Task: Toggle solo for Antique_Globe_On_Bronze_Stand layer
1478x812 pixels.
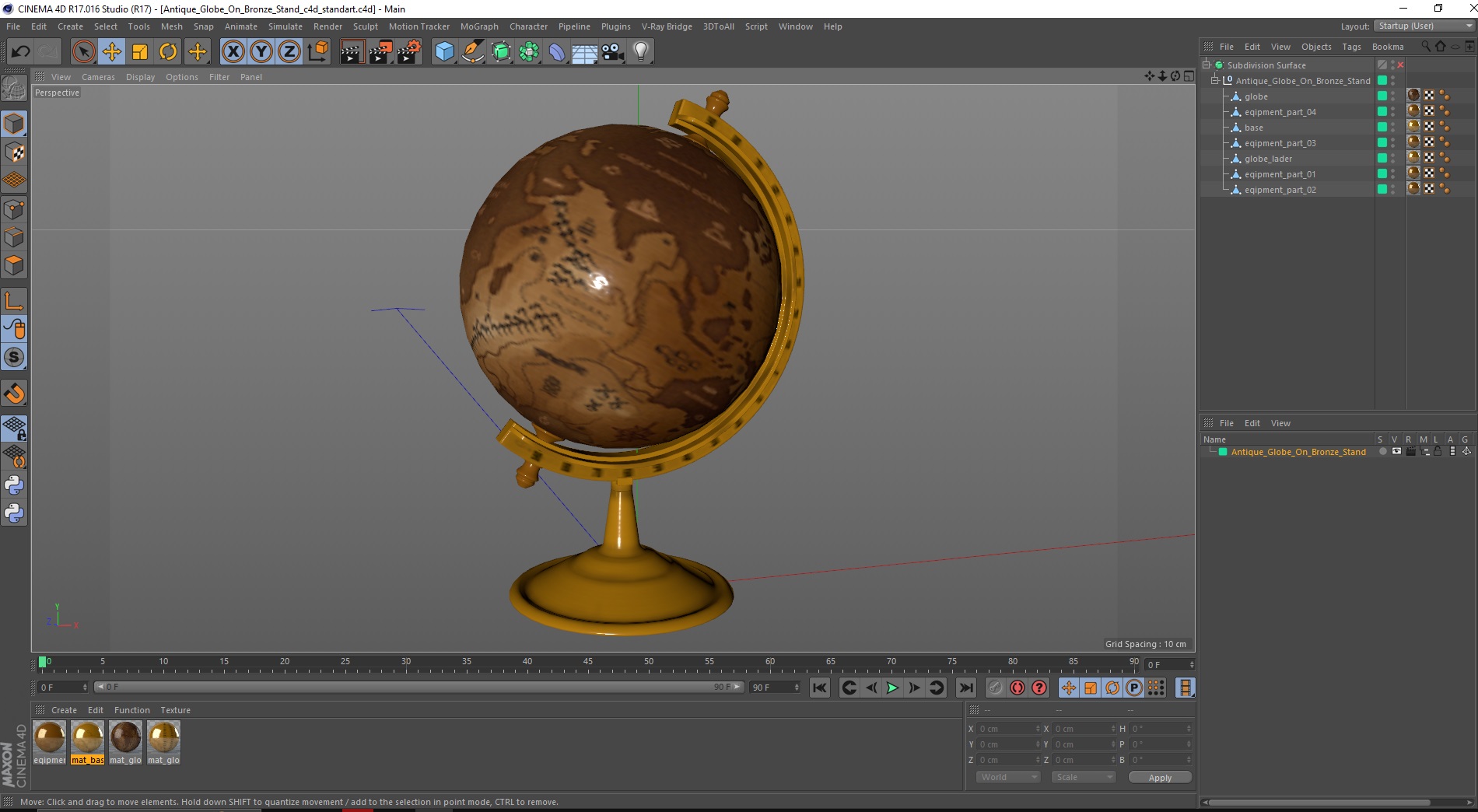Action: pos(1382,451)
